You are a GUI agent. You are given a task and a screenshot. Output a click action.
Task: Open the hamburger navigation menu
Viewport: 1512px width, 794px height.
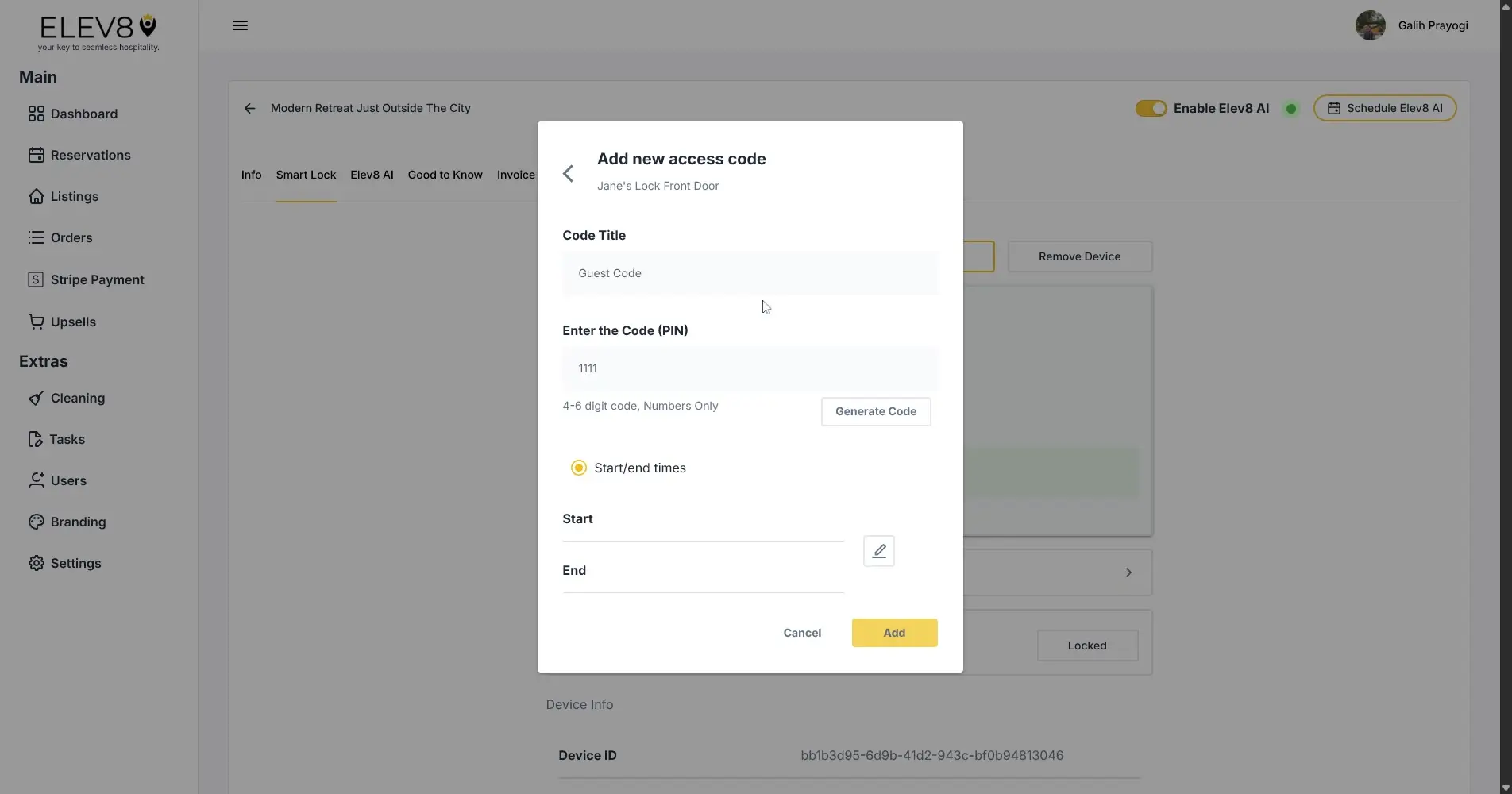coord(240,25)
